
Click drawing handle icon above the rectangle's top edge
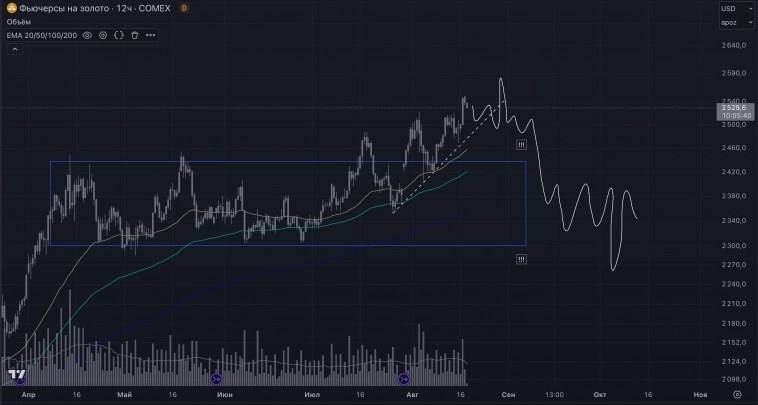coord(521,145)
